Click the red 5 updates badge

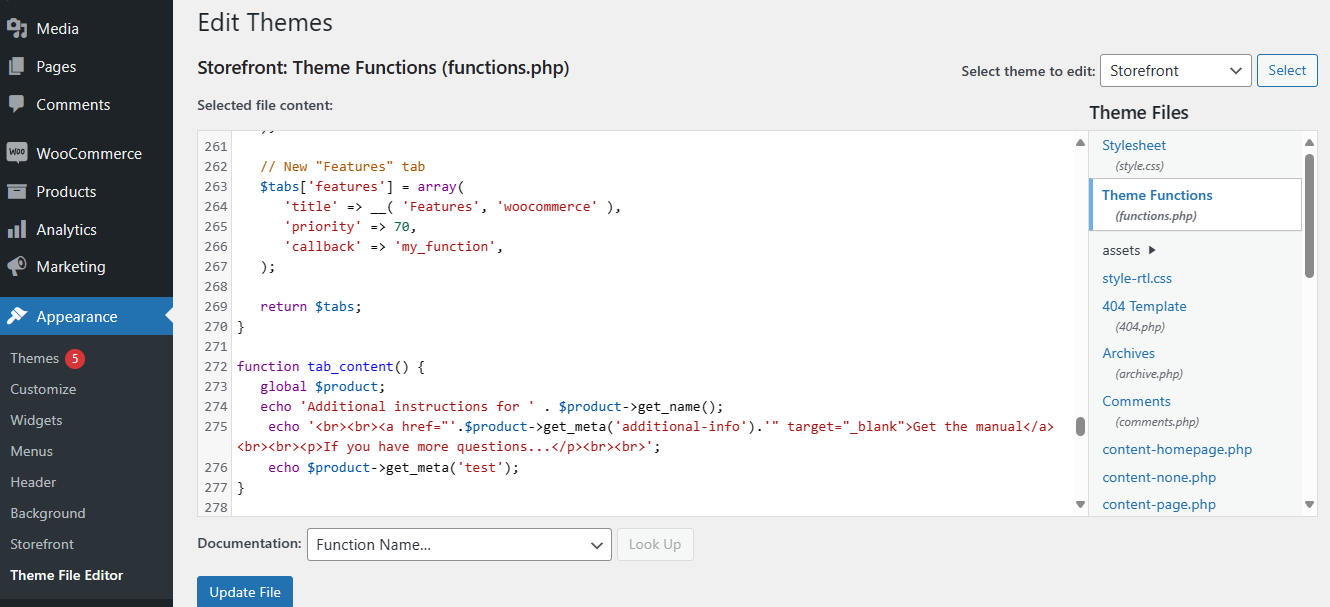click(75, 358)
